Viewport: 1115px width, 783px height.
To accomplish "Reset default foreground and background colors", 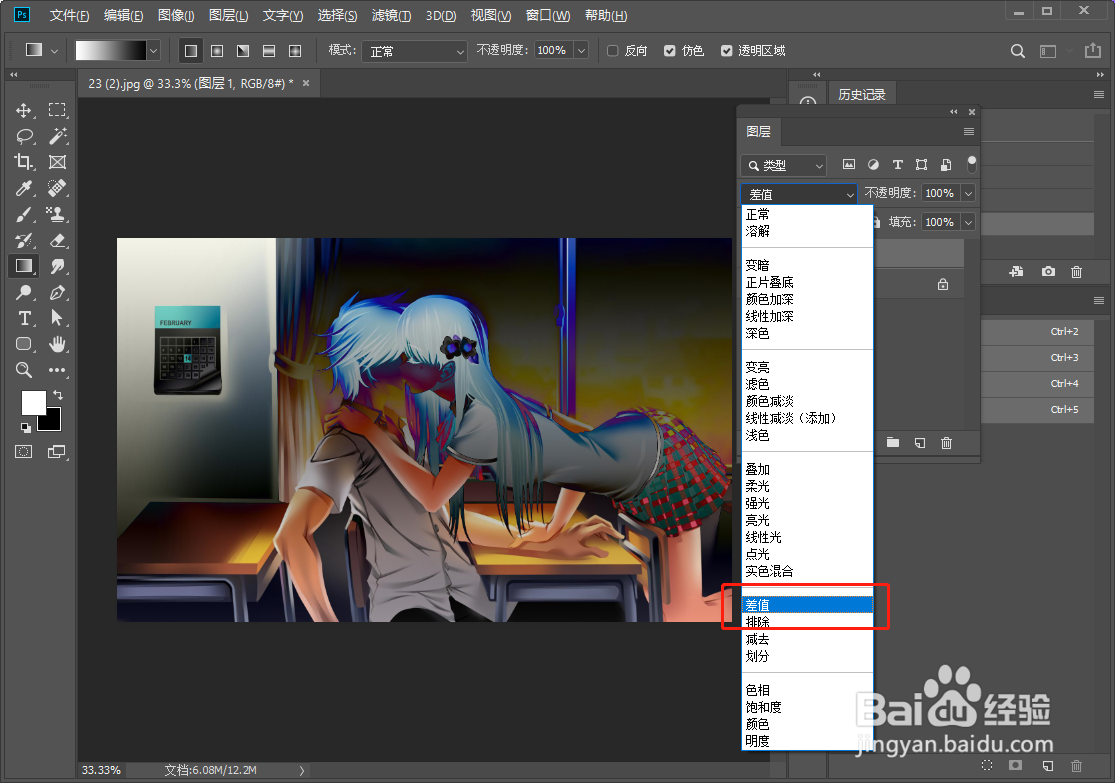I will click(26, 427).
